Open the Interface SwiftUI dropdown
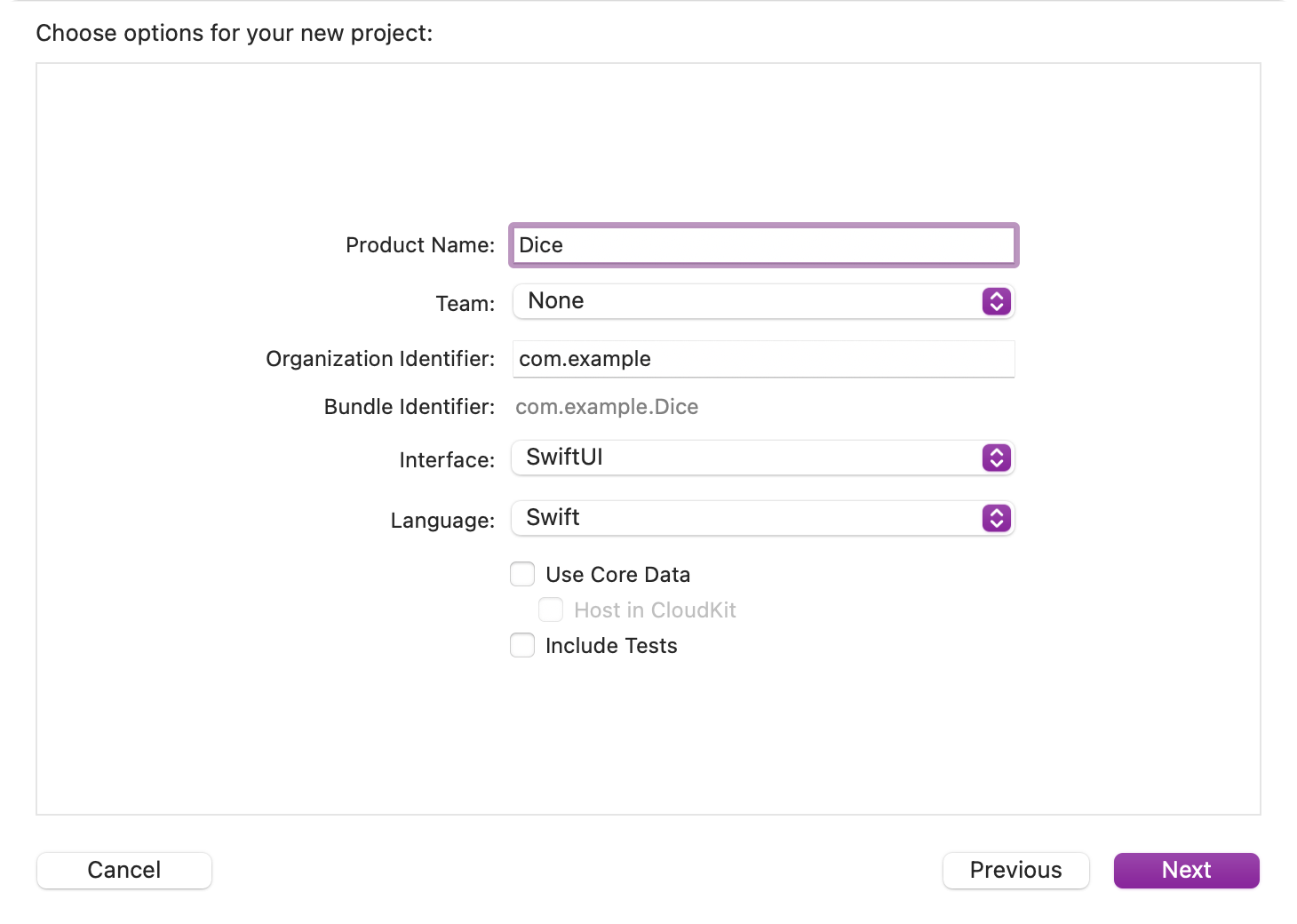Viewport: 1297px width, 924px height. tap(763, 458)
